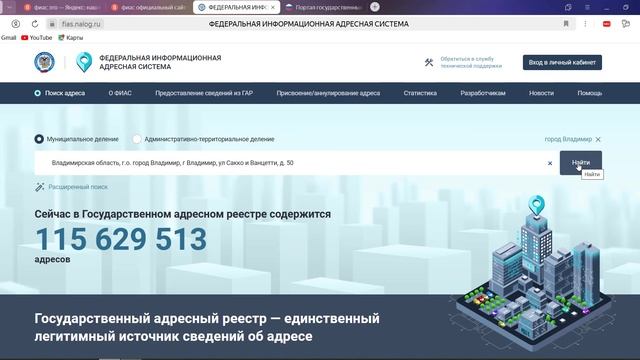Open the Разработчикам menu item
Image resolution: width=640 pixels, height=360 pixels.
[x=483, y=93]
